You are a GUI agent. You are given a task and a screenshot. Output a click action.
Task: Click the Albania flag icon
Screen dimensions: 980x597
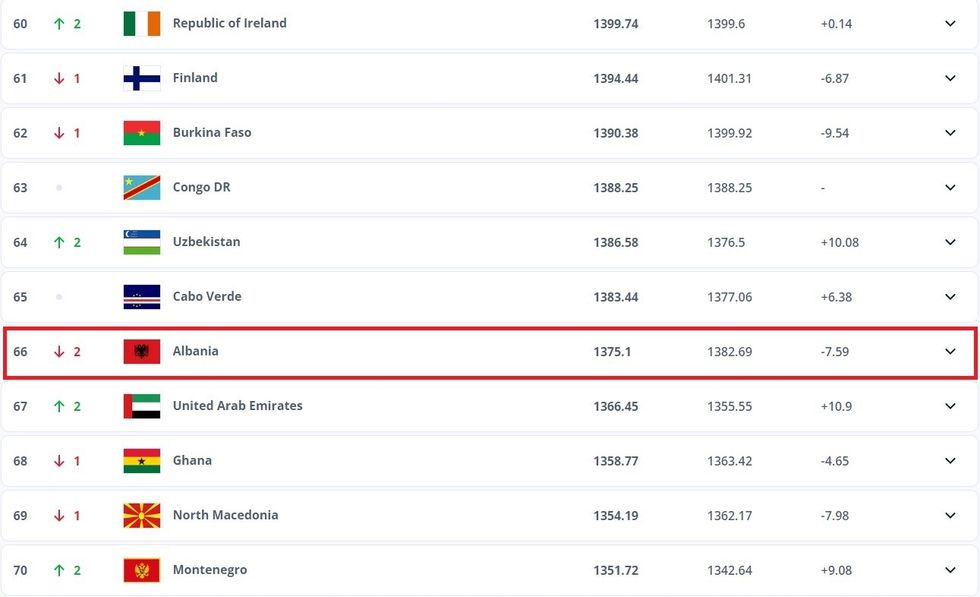141,352
